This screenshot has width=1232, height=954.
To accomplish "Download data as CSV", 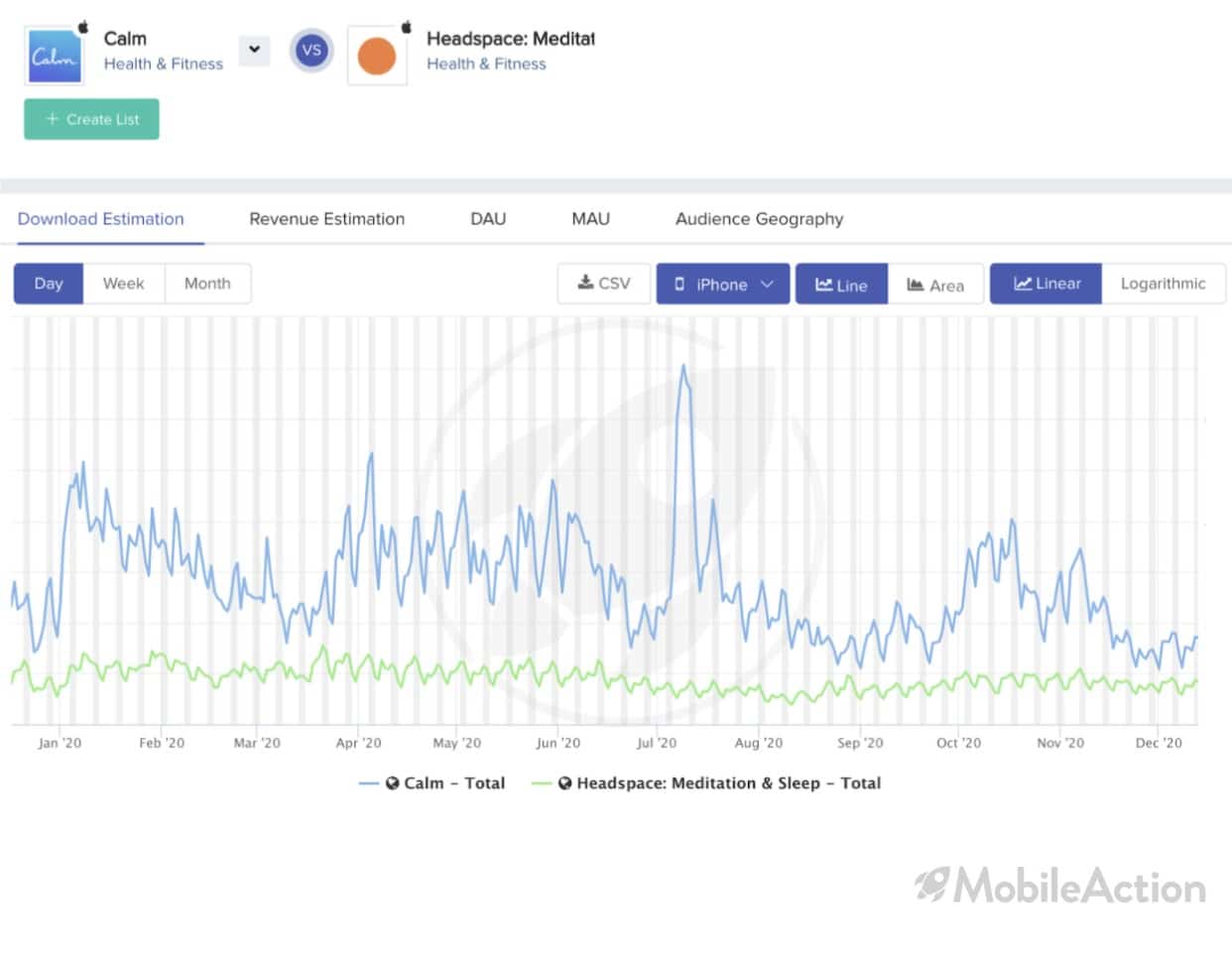I will coord(604,284).
